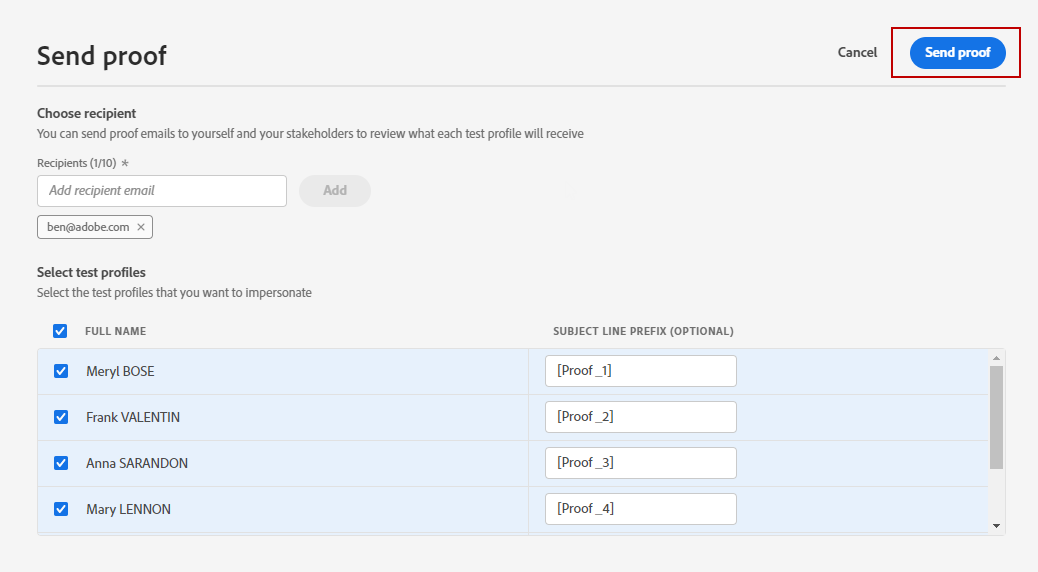Click the scroll down arrow of profile list

click(x=996, y=525)
